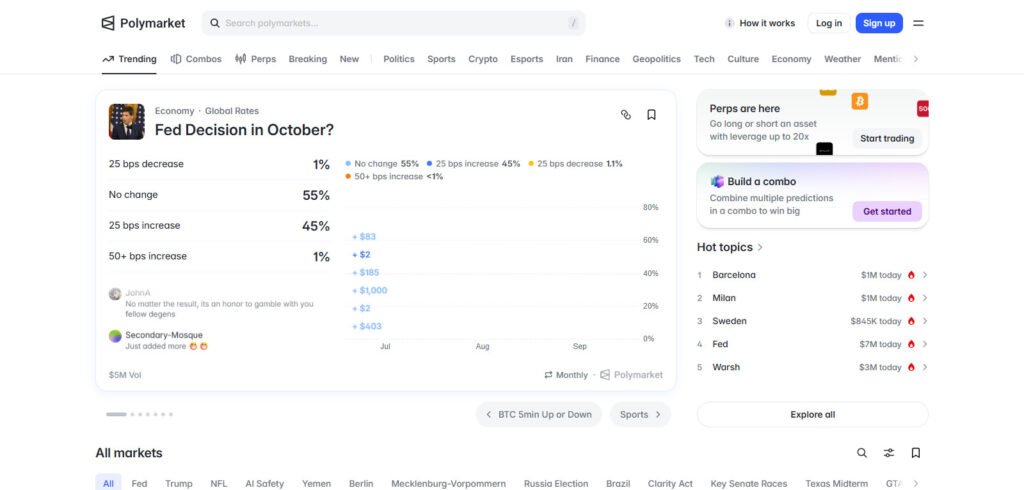Select the first carousel page indicator

[116, 414]
